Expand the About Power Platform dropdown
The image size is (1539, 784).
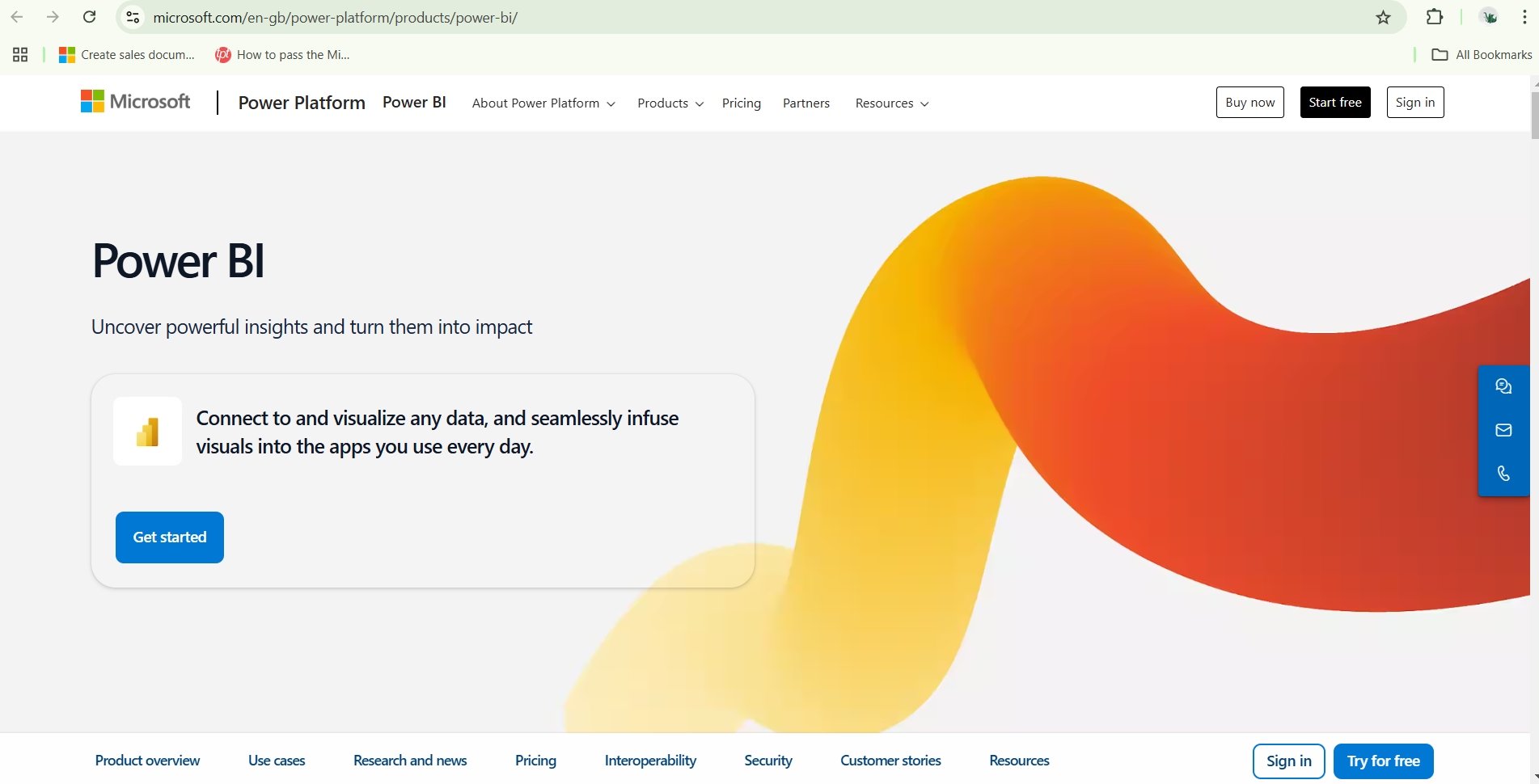[543, 103]
